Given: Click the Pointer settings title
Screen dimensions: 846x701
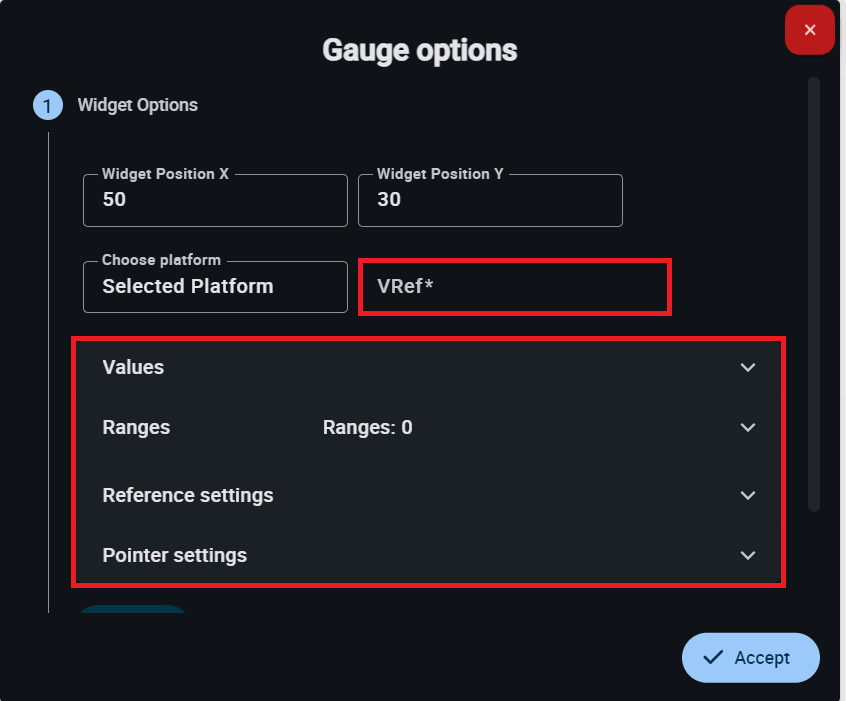Looking at the screenshot, I should pos(175,555).
